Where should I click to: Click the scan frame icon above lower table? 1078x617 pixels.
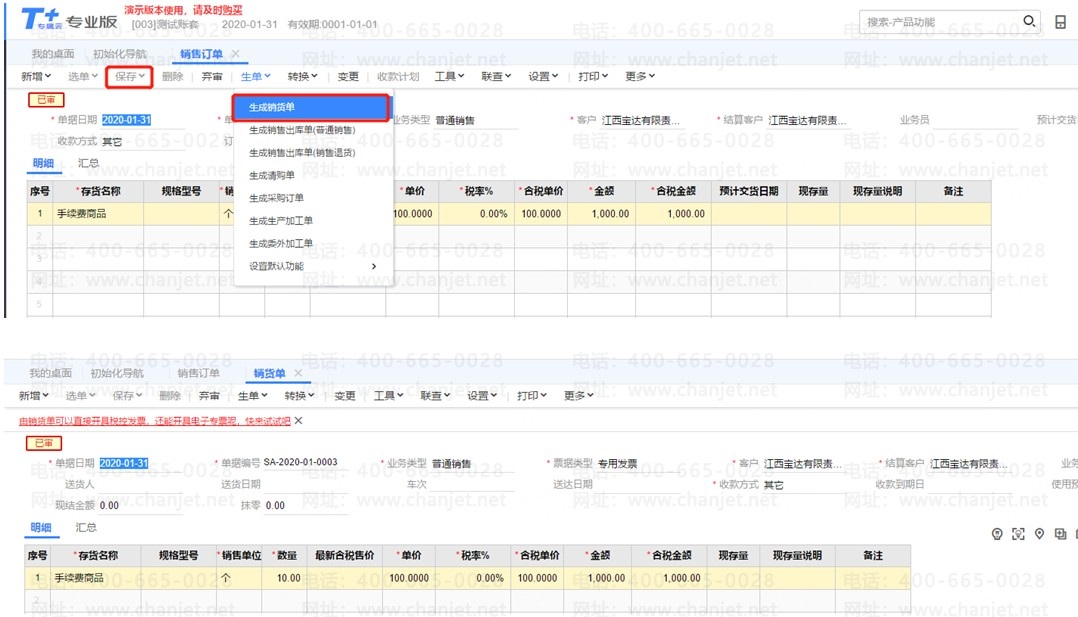1018,534
